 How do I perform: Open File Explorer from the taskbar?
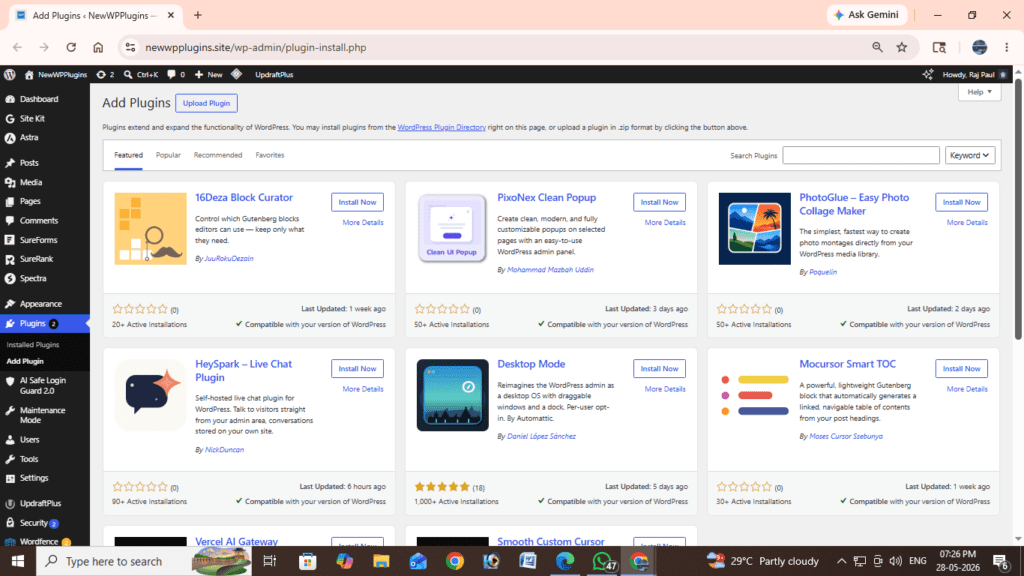click(x=381, y=561)
